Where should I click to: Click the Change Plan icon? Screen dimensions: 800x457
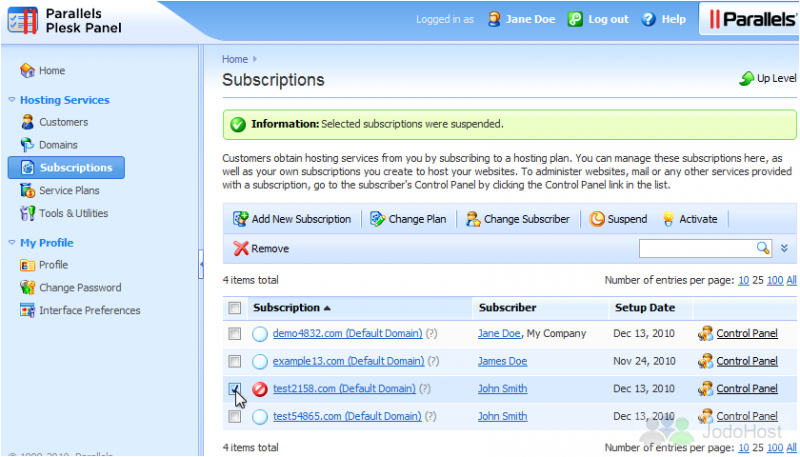pyautogui.click(x=378, y=219)
